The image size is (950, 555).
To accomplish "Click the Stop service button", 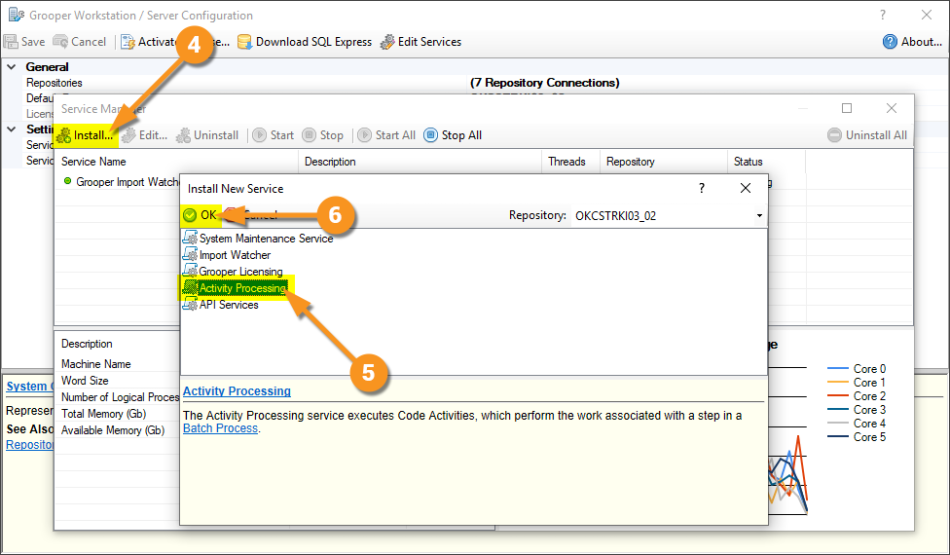I will coord(323,135).
